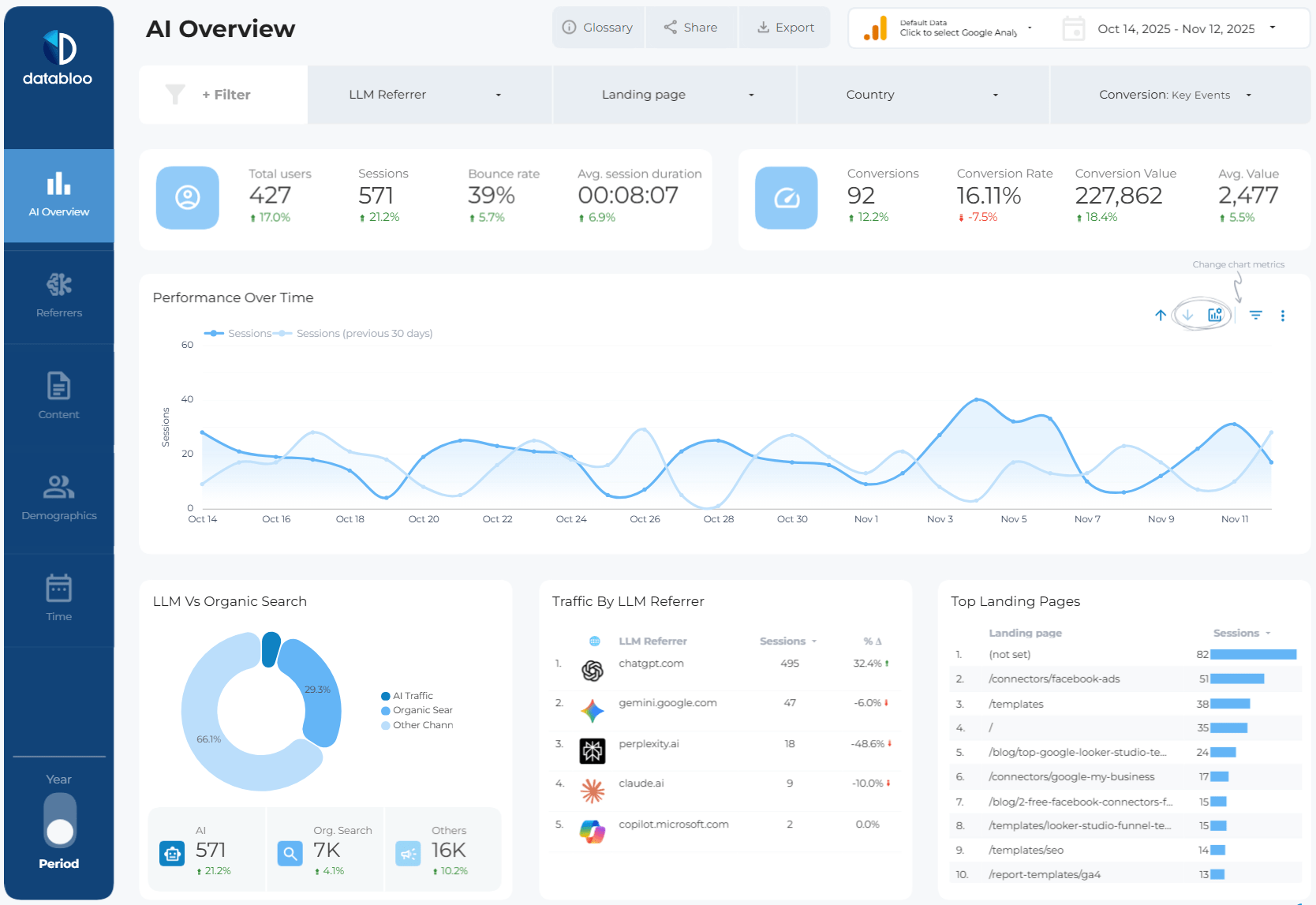Open the Glossary
Viewport: 1316px width, 905px height.
tap(599, 27)
